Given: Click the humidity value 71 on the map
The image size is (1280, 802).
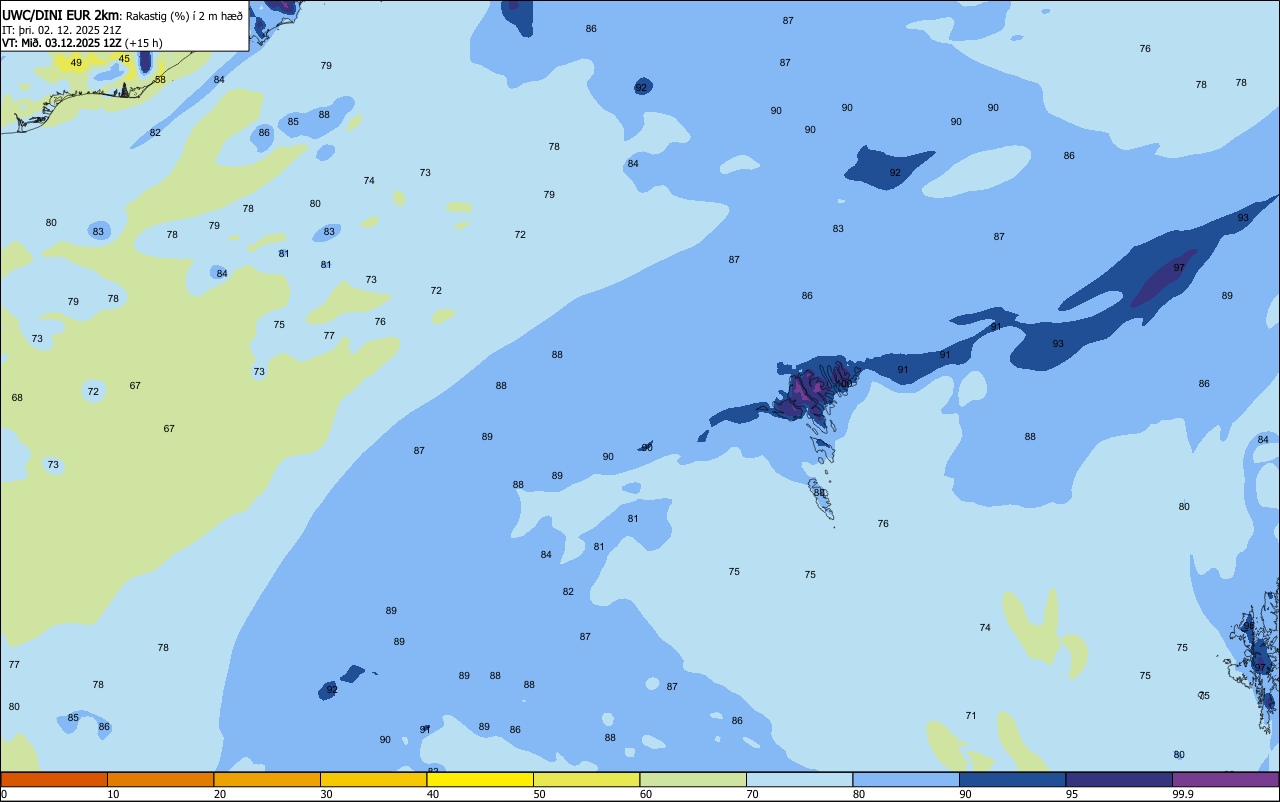Looking at the screenshot, I should tap(971, 716).
